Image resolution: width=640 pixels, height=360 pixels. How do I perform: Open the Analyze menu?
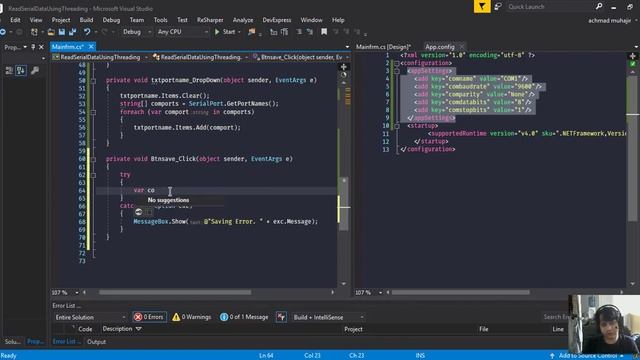pos(243,20)
